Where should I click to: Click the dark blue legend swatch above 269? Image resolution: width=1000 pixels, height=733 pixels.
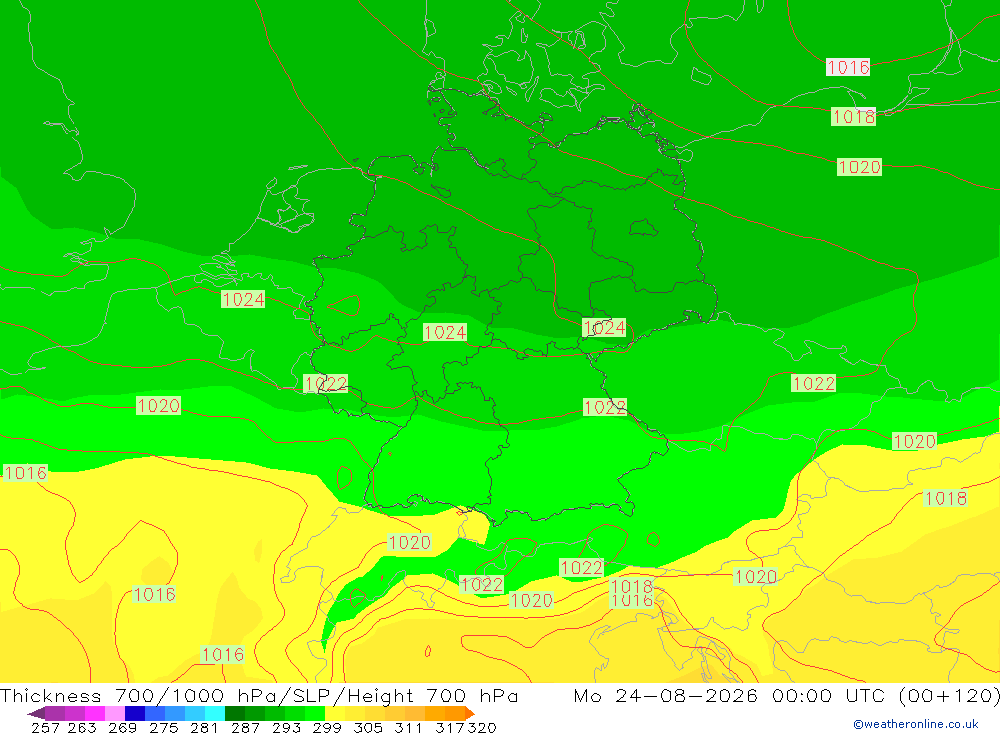point(135,713)
